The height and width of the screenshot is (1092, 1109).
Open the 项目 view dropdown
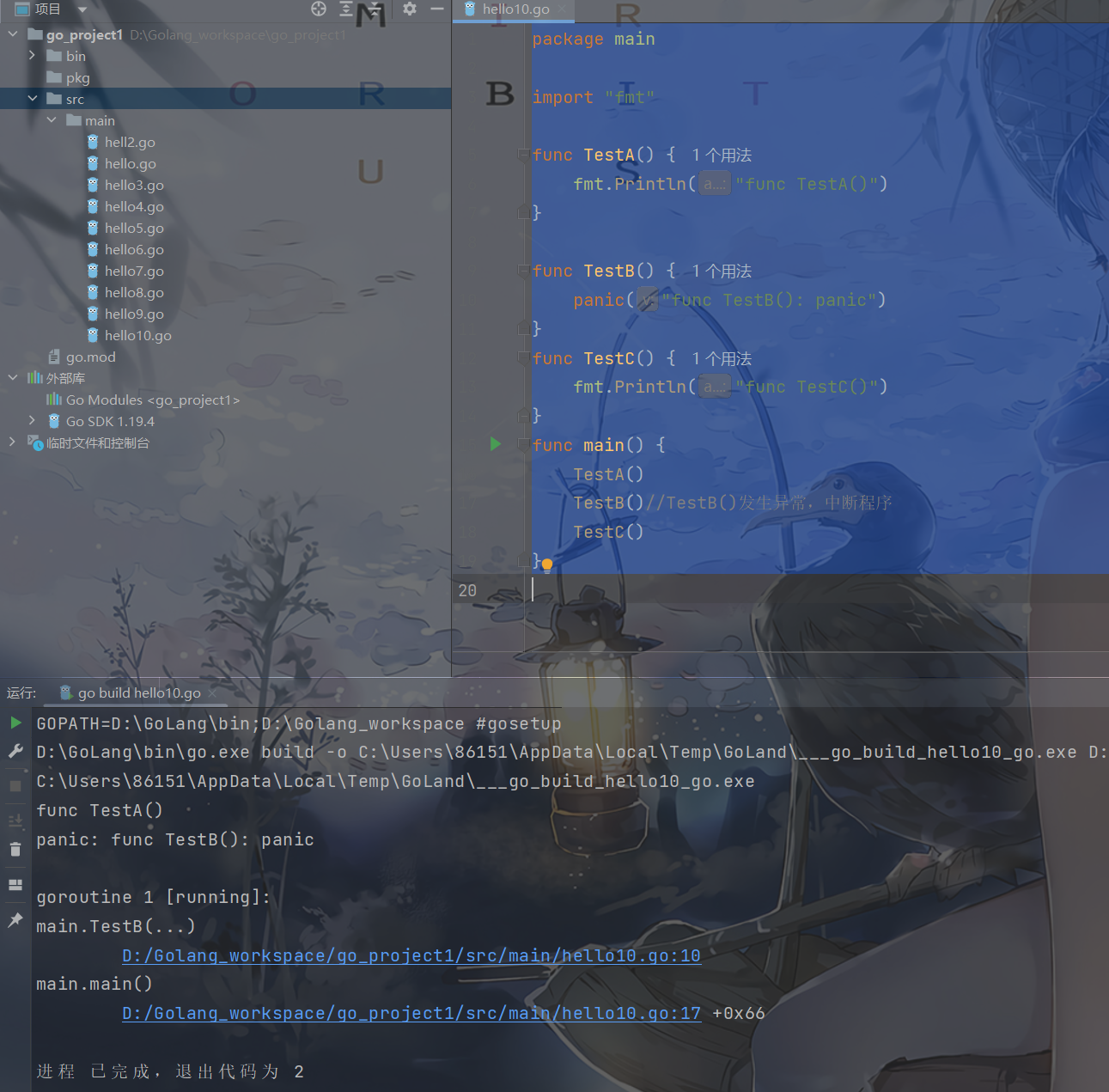82,9
